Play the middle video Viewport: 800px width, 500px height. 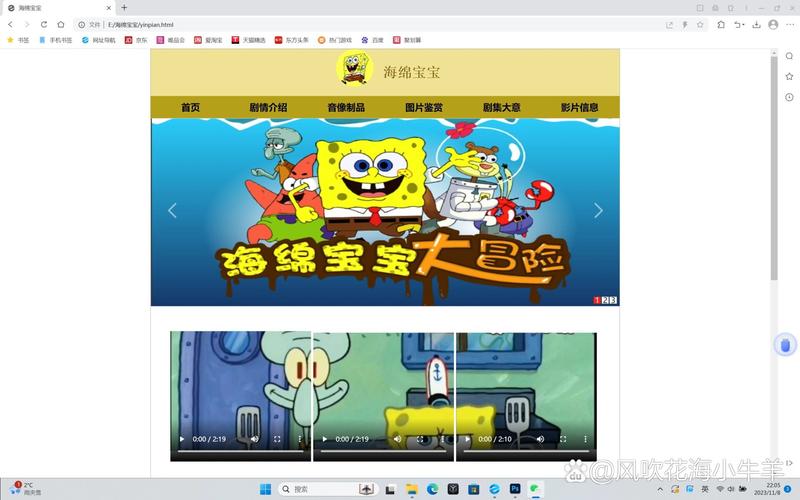point(324,439)
